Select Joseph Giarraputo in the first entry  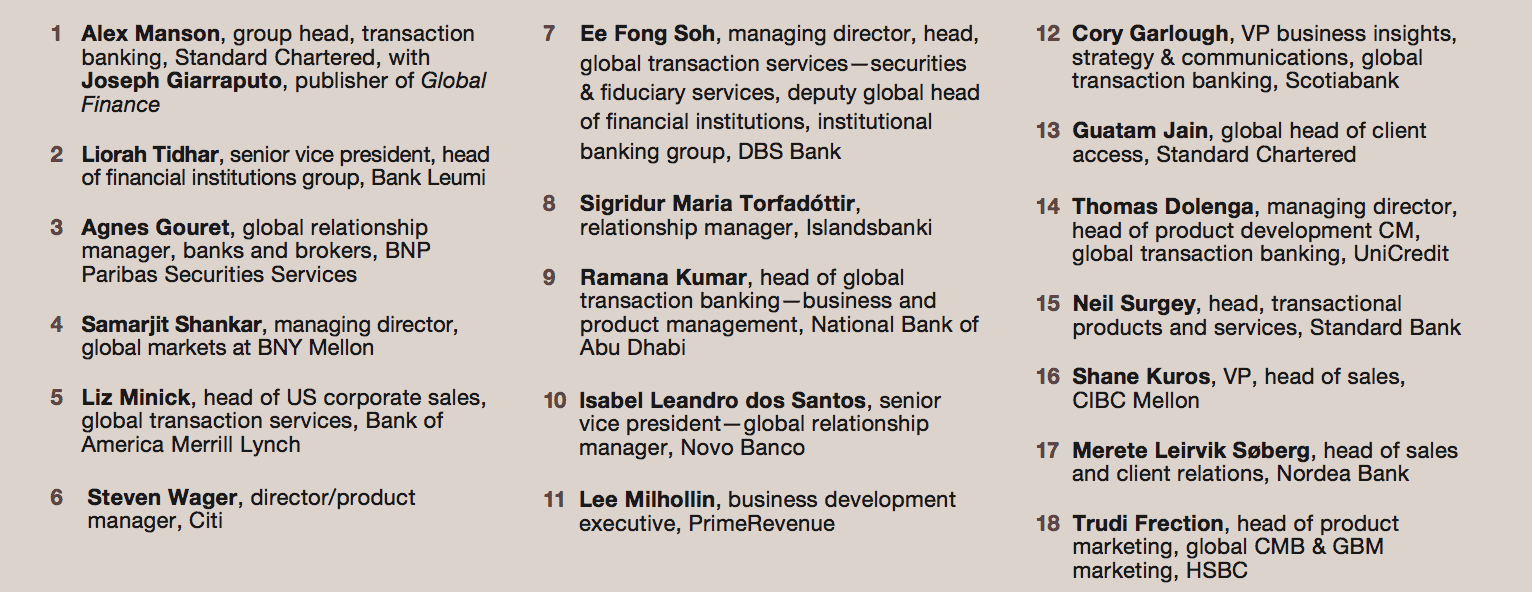(182, 81)
